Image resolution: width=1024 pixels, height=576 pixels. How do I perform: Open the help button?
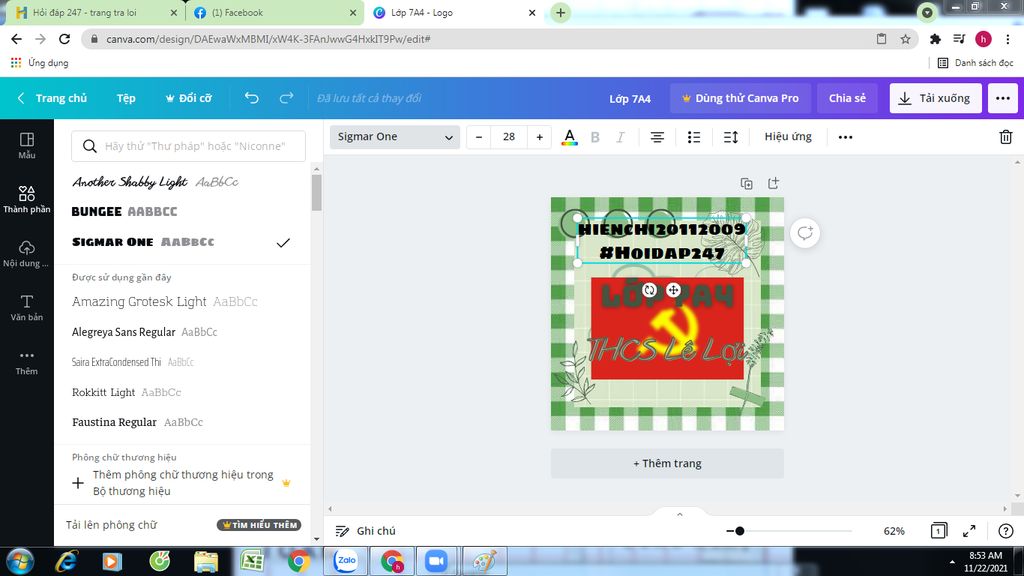click(x=1006, y=531)
